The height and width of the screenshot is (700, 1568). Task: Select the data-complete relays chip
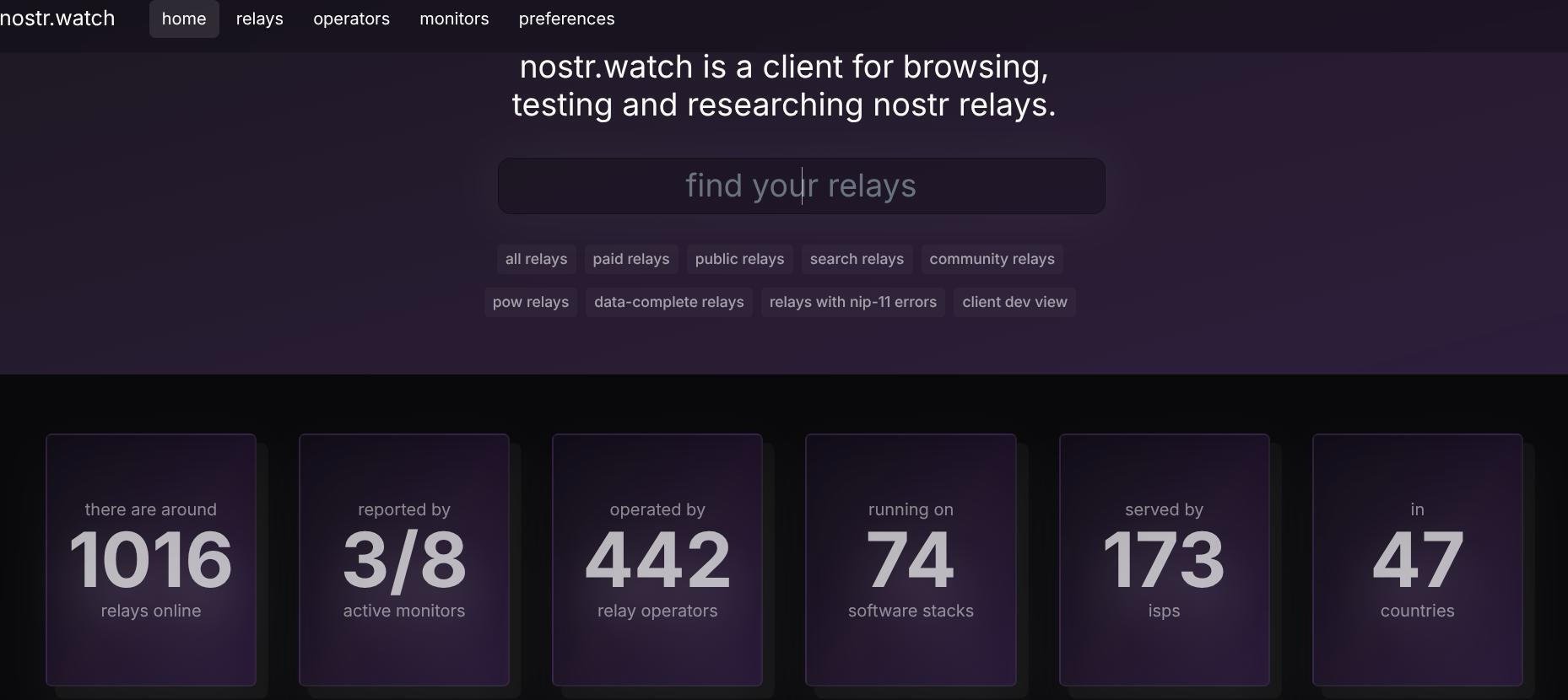click(x=668, y=302)
